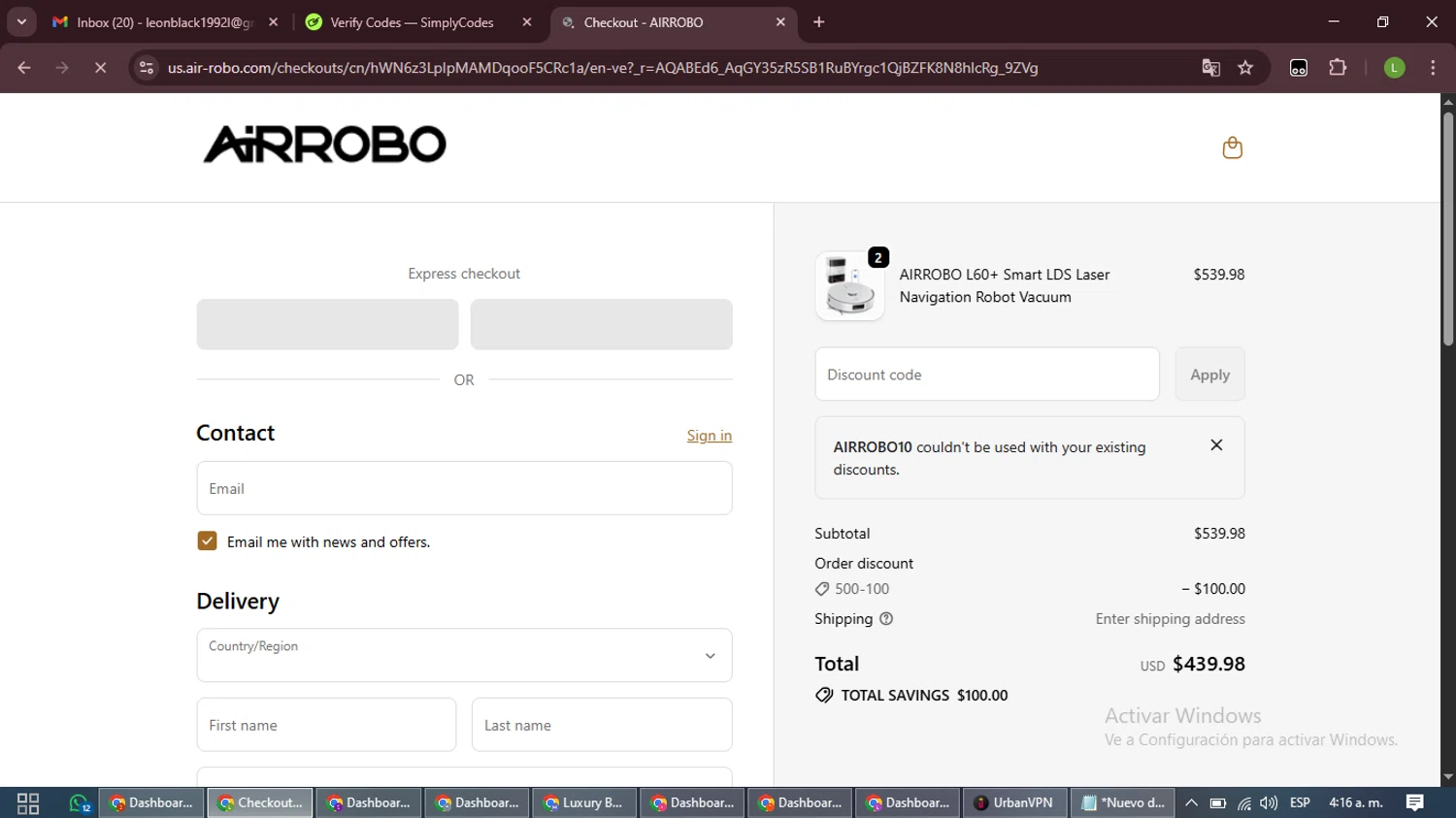
Task: Open the *Nuevo d... Notepad taskbar window
Action: [x=1123, y=802]
